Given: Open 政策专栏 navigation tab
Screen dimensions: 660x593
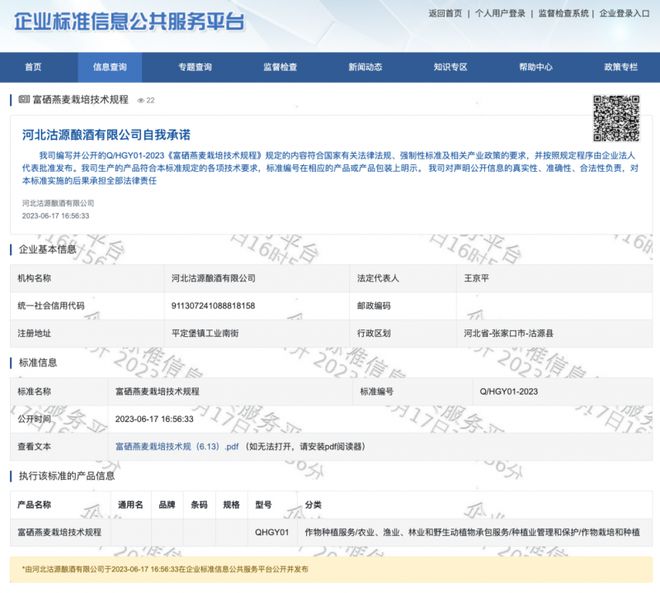Looking at the screenshot, I should click(x=621, y=67).
